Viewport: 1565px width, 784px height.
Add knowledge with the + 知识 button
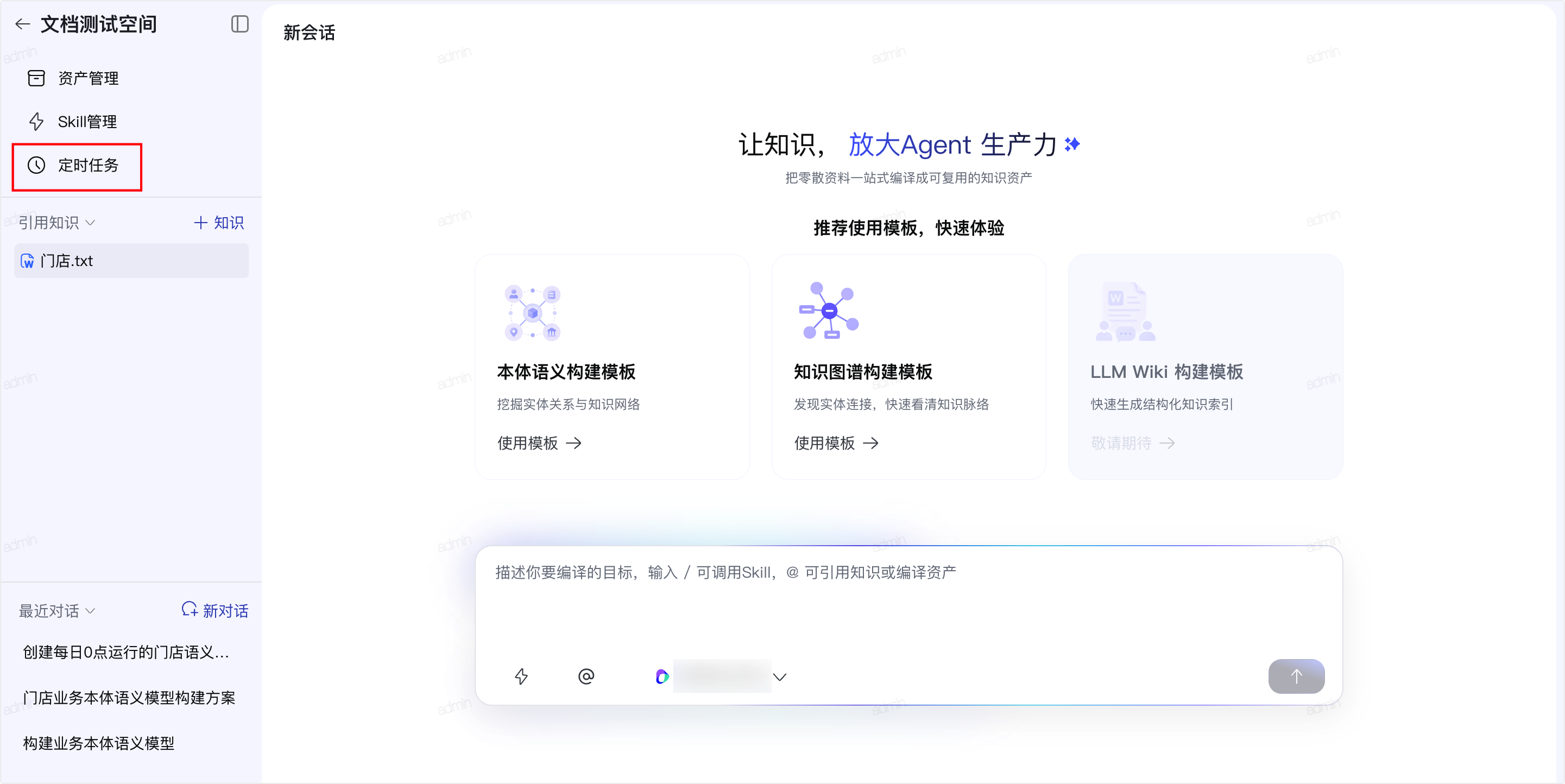(219, 222)
